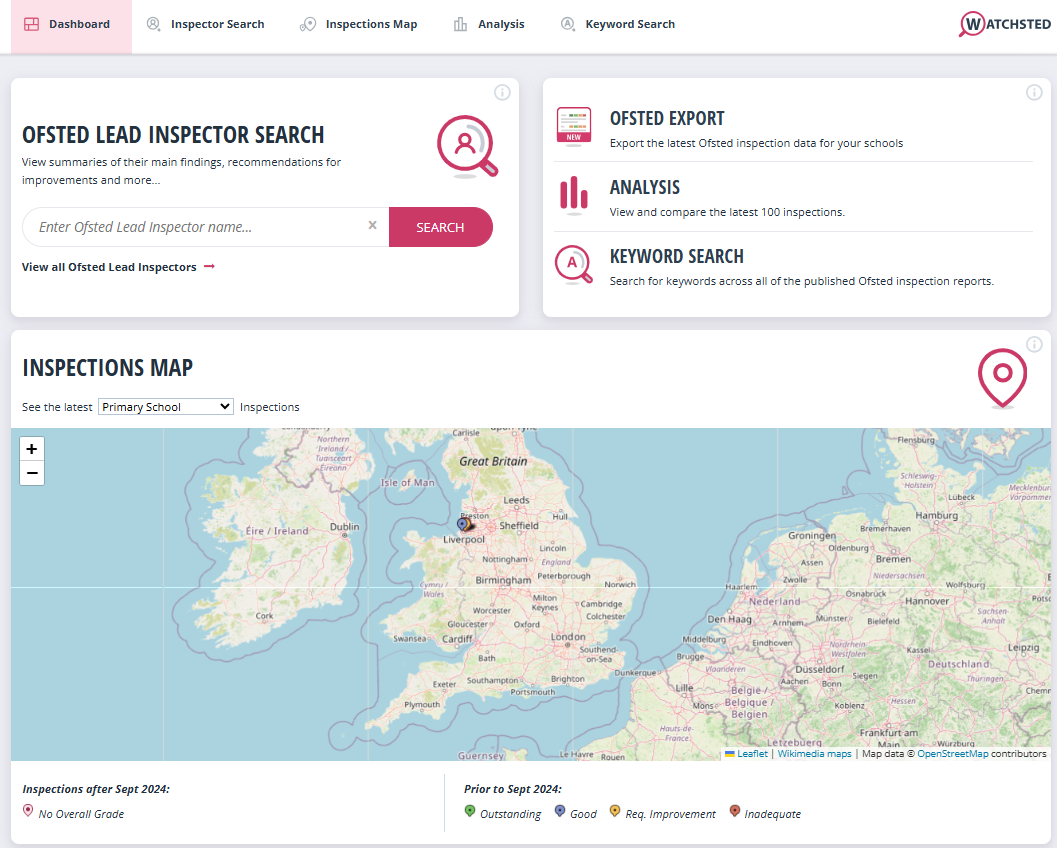
Task: Click the Ofsted Lead Inspector name field
Action: point(206,227)
